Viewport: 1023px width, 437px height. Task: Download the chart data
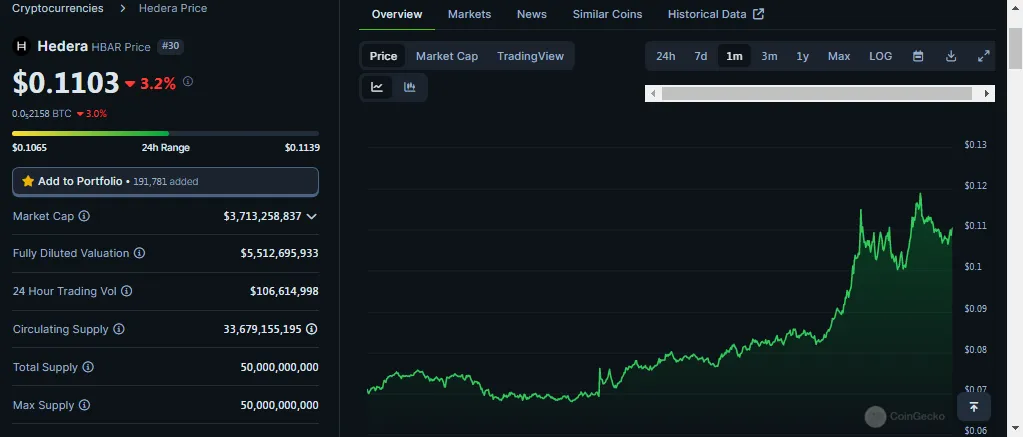[x=951, y=56]
